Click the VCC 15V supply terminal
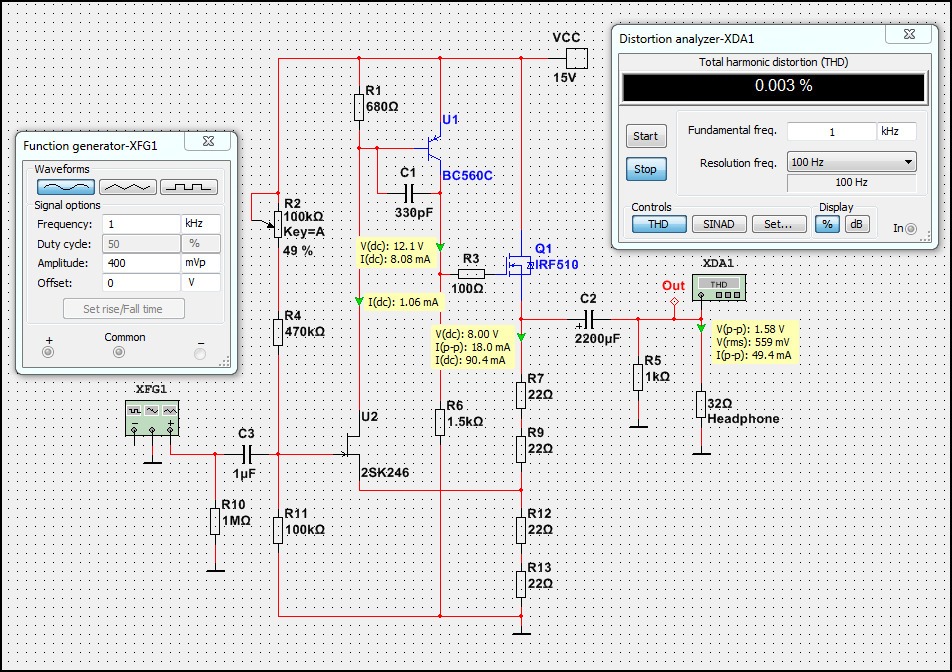The width and height of the screenshot is (952, 672). click(x=577, y=59)
